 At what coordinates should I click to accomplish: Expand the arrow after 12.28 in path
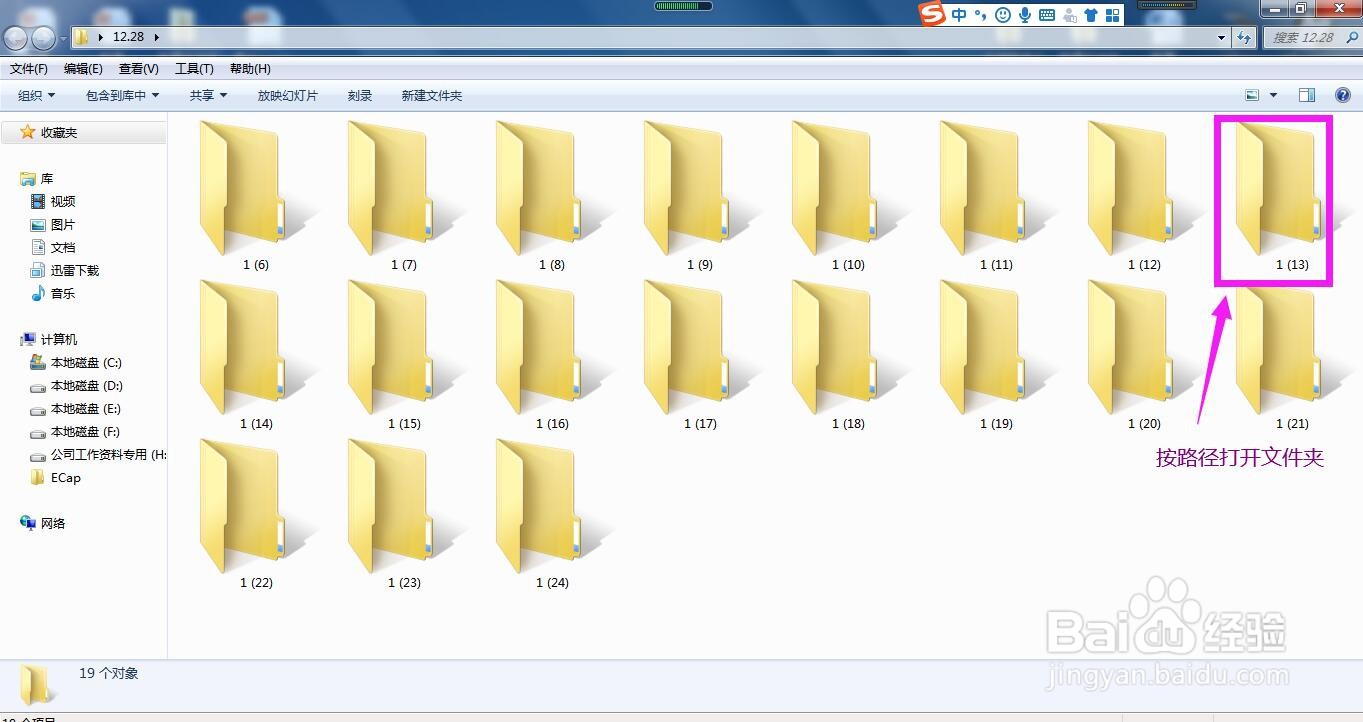(157, 37)
